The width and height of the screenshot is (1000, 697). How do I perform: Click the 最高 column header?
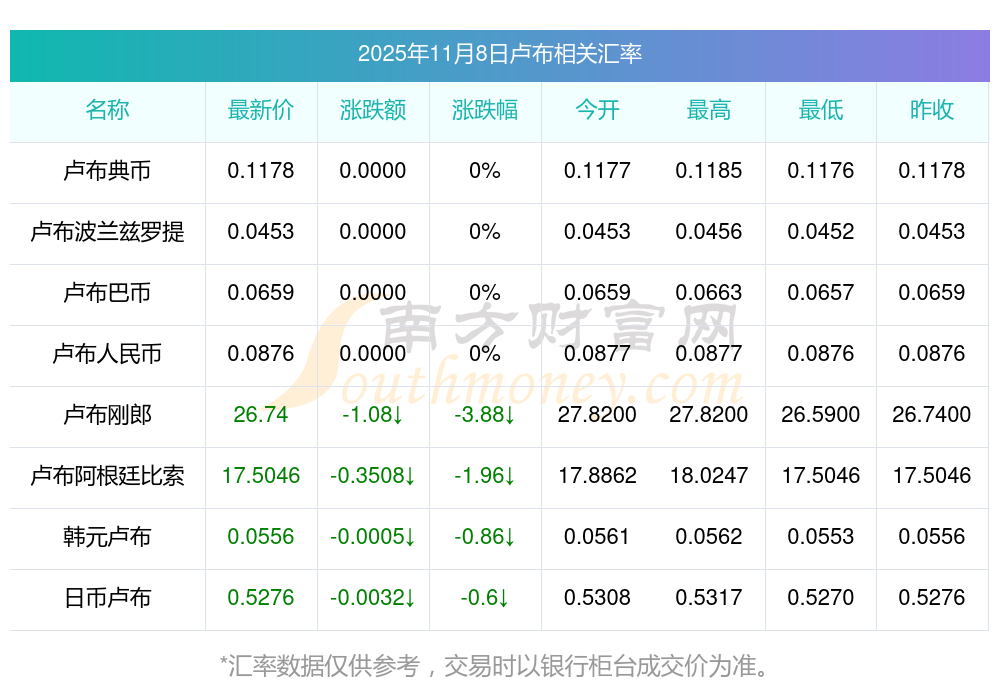(x=709, y=110)
